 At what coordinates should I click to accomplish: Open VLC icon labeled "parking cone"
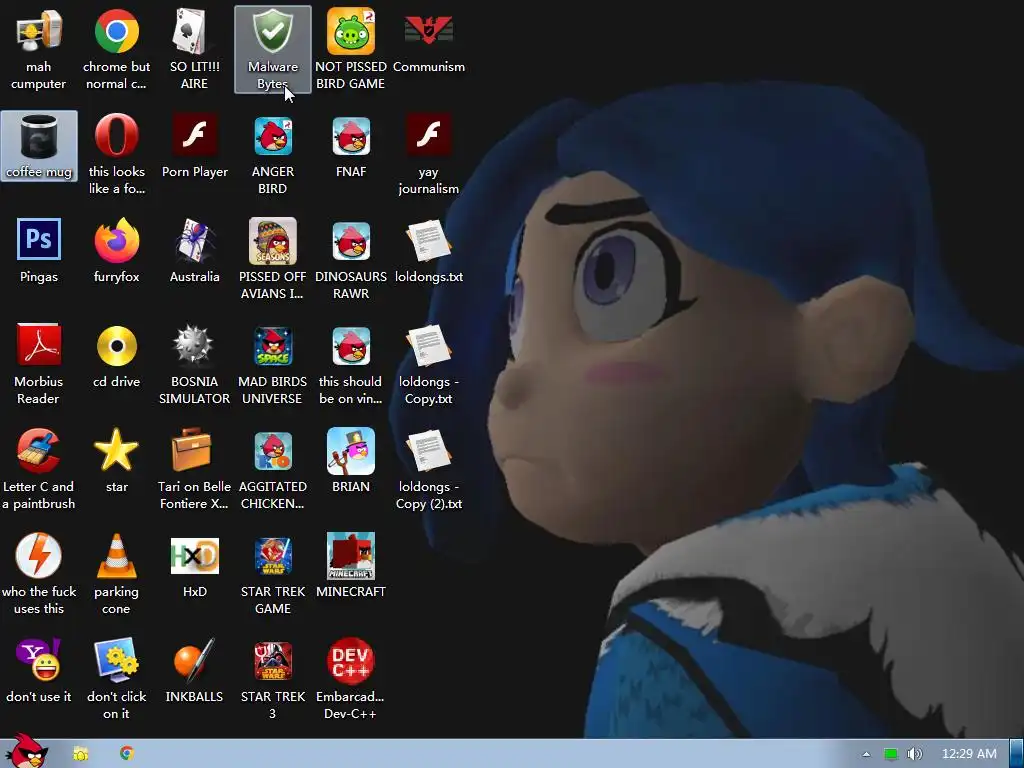(x=116, y=575)
